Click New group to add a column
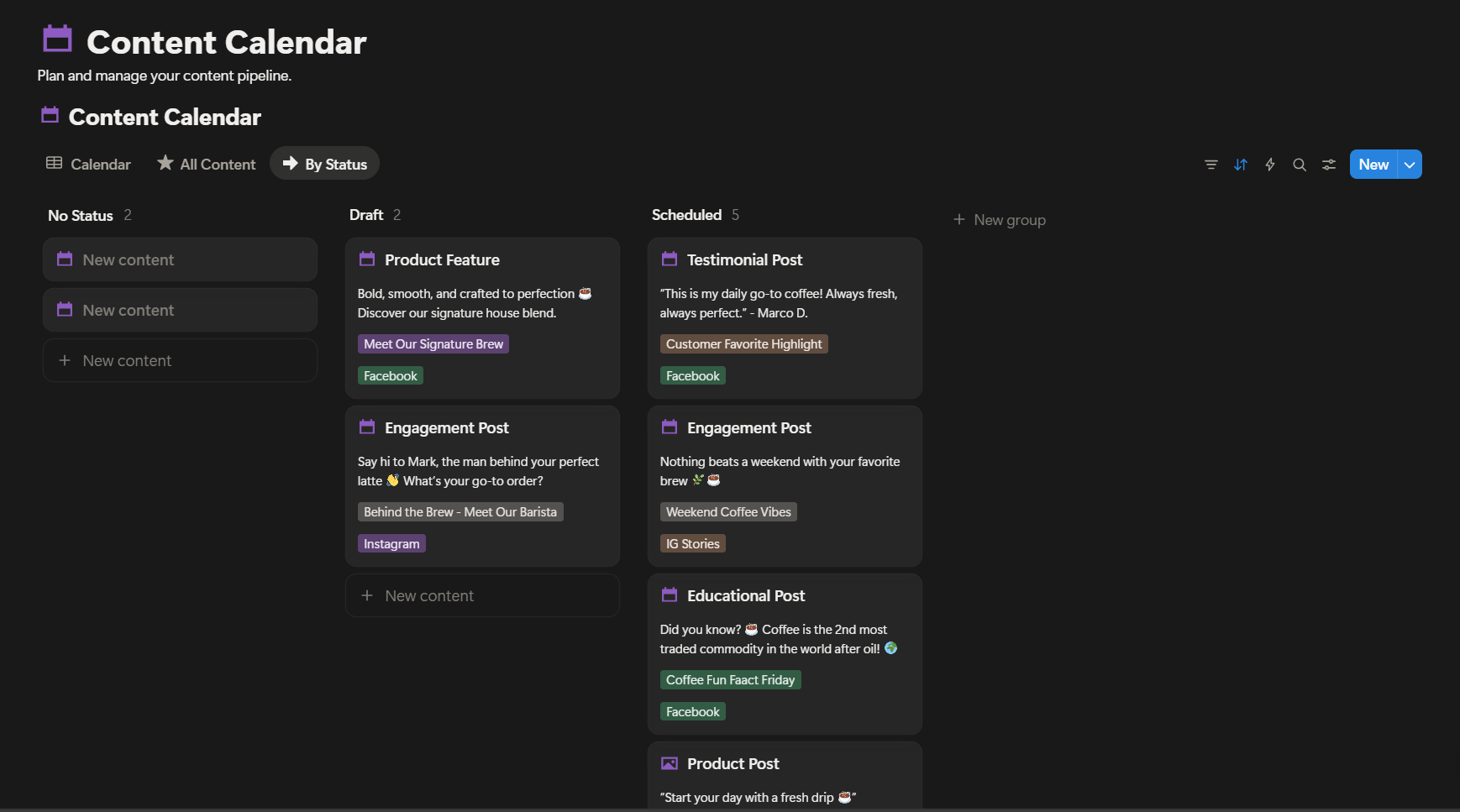Image resolution: width=1460 pixels, height=812 pixels. (1000, 218)
